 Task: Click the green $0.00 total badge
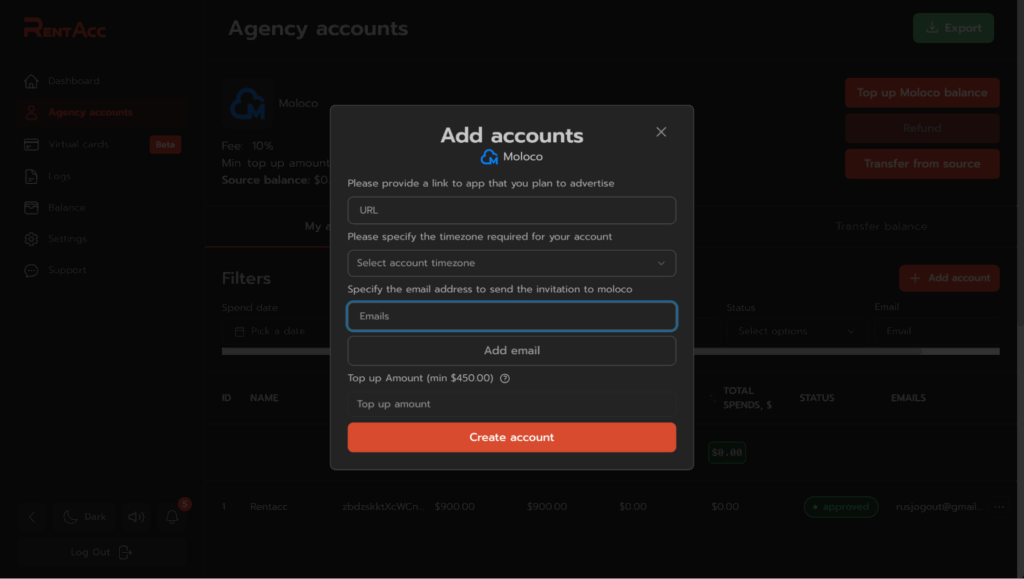point(727,452)
